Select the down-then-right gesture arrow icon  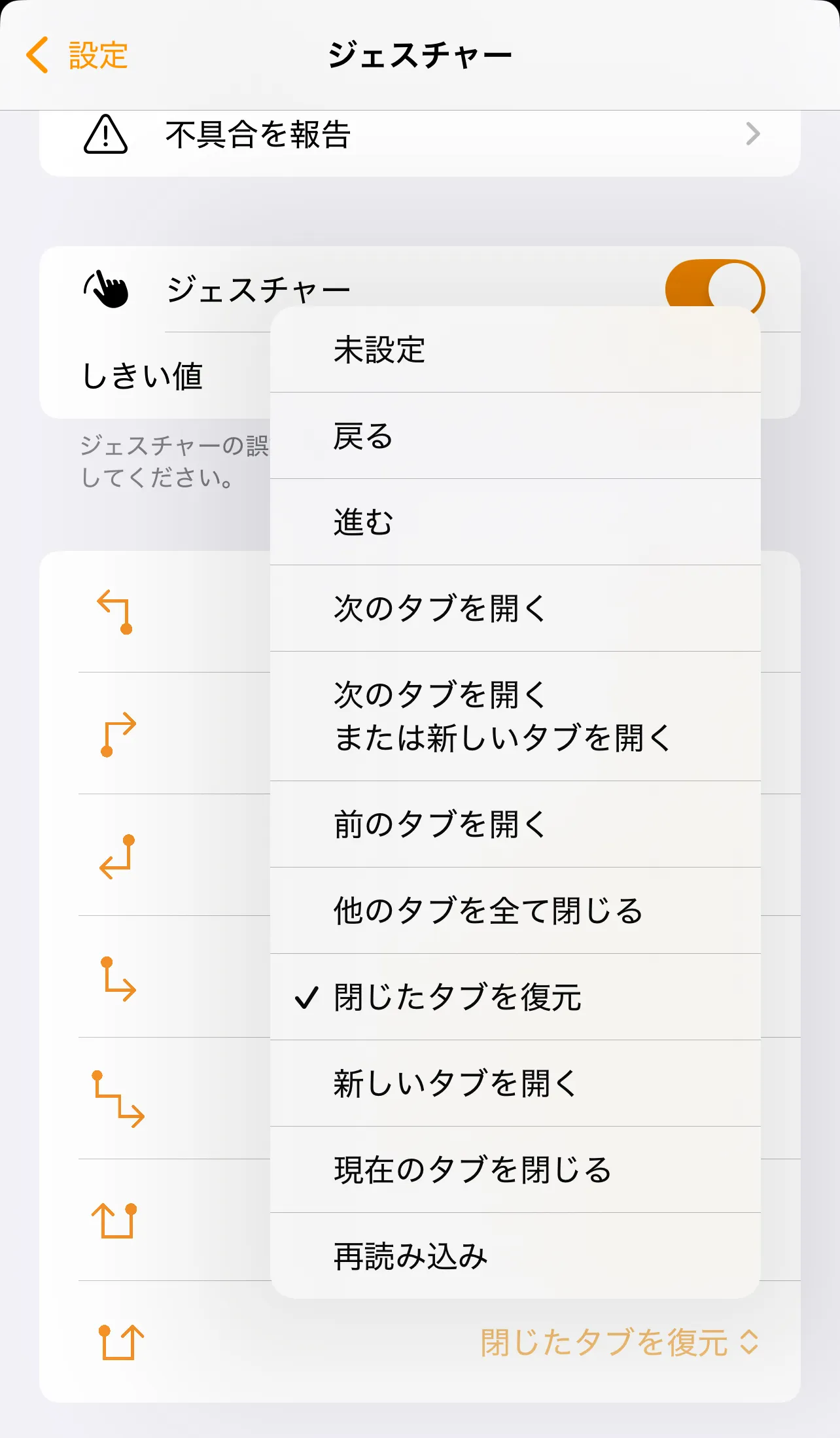pos(118,978)
